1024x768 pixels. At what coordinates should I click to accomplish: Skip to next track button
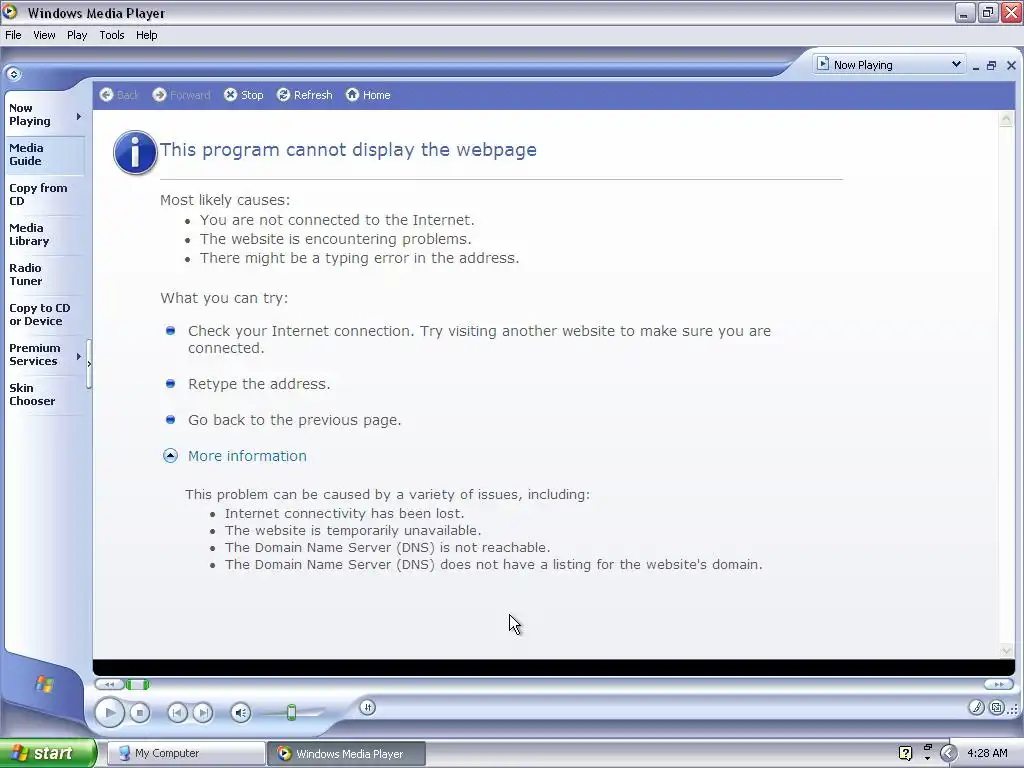(x=203, y=712)
